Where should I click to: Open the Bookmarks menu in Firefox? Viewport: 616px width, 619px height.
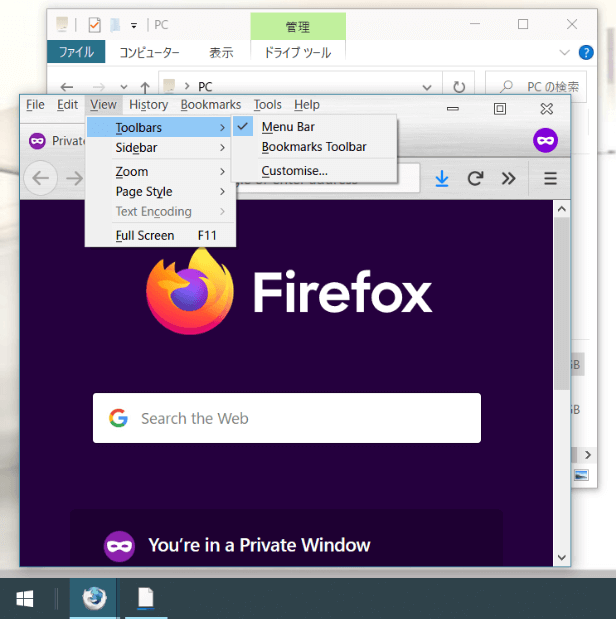click(211, 105)
